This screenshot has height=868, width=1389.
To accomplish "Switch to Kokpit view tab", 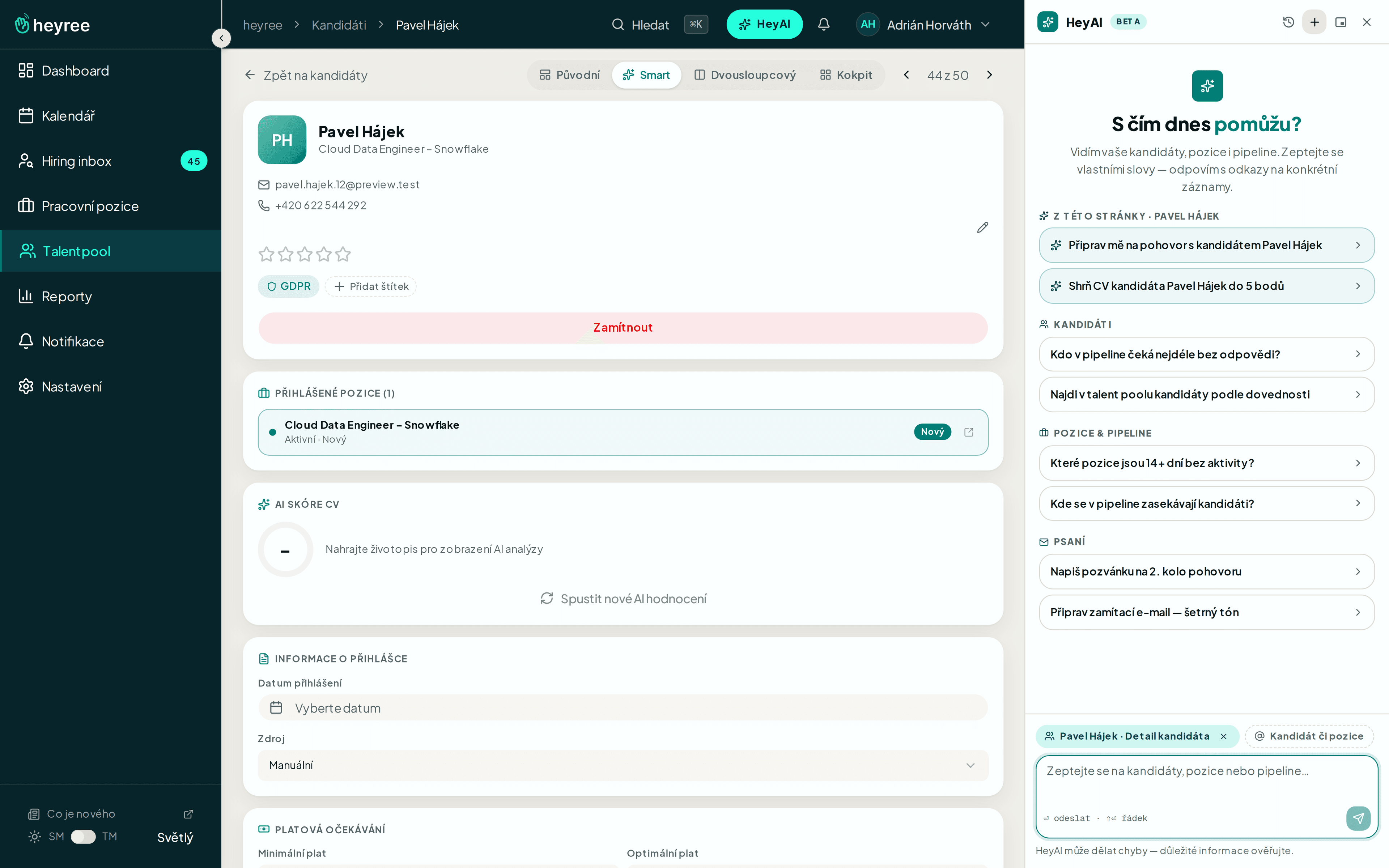I will [x=846, y=75].
